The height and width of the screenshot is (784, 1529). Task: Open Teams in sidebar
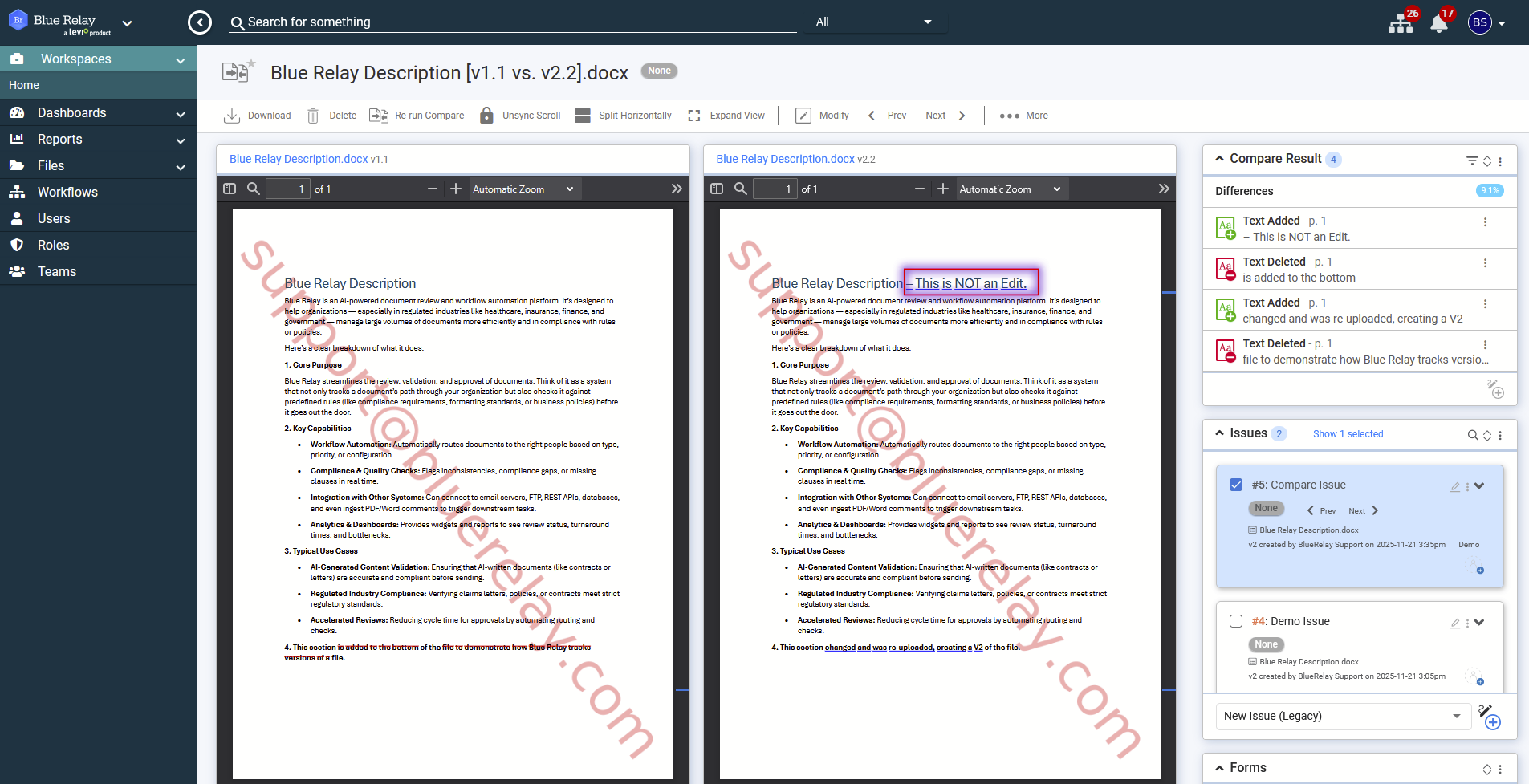(98, 272)
